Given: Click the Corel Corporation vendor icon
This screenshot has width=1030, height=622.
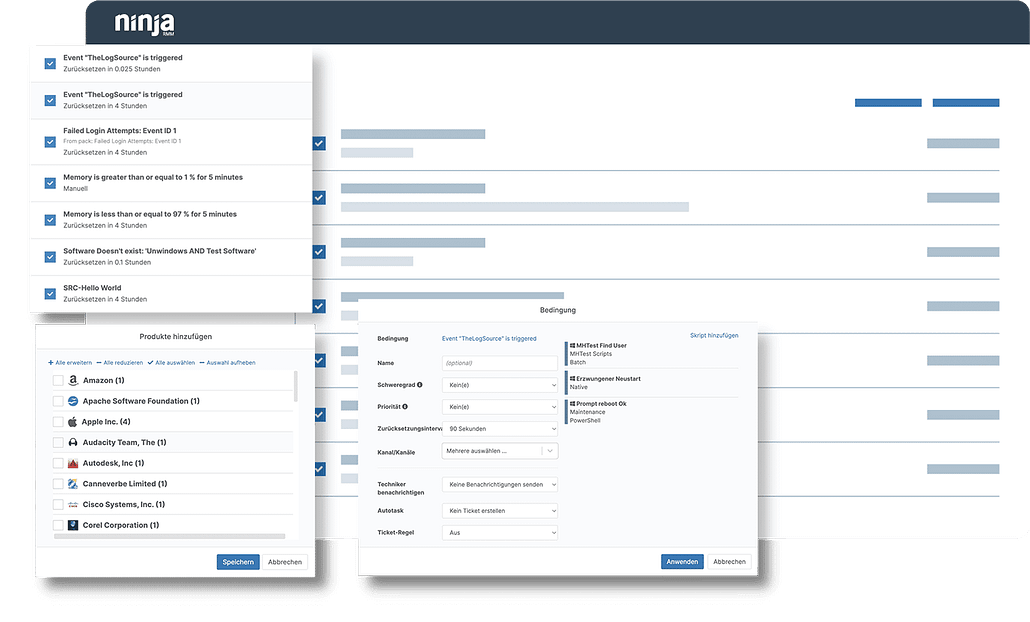Looking at the screenshot, I should [x=73, y=525].
